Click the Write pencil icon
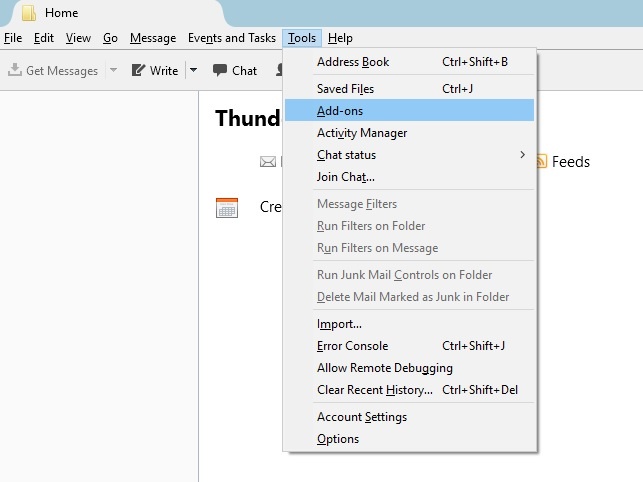 [139, 71]
